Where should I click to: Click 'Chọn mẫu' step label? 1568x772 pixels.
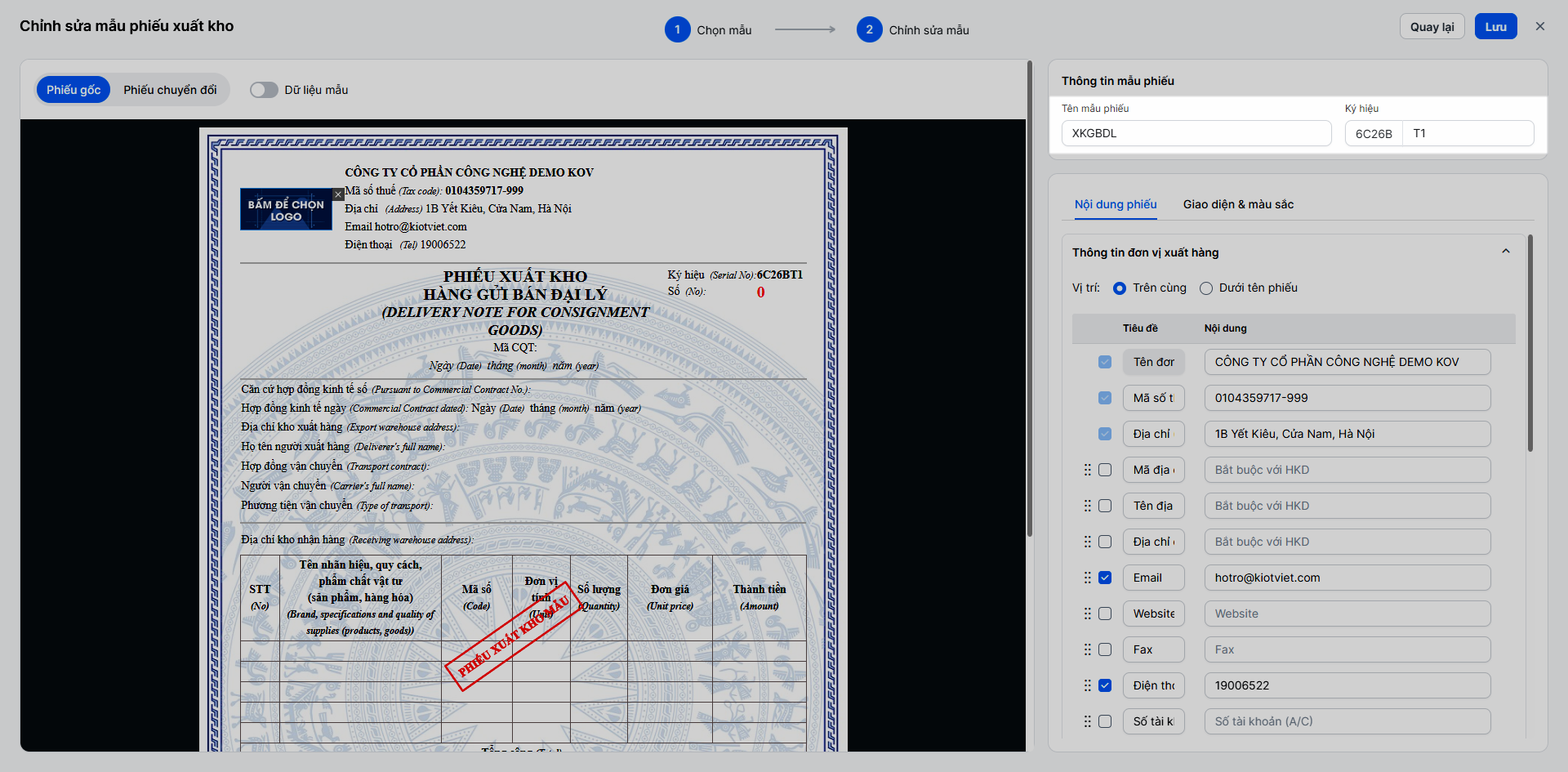pos(724,30)
